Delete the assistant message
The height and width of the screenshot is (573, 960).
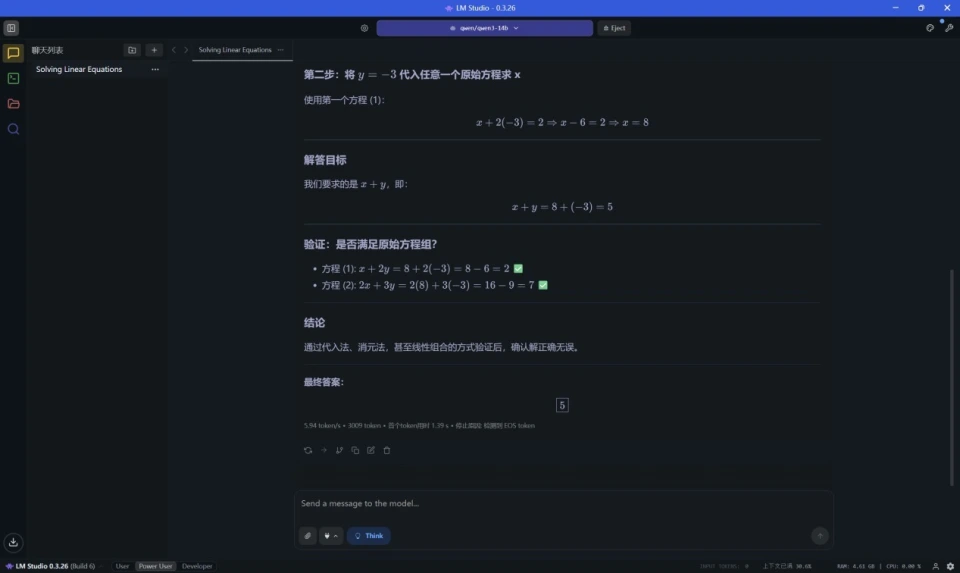387,450
